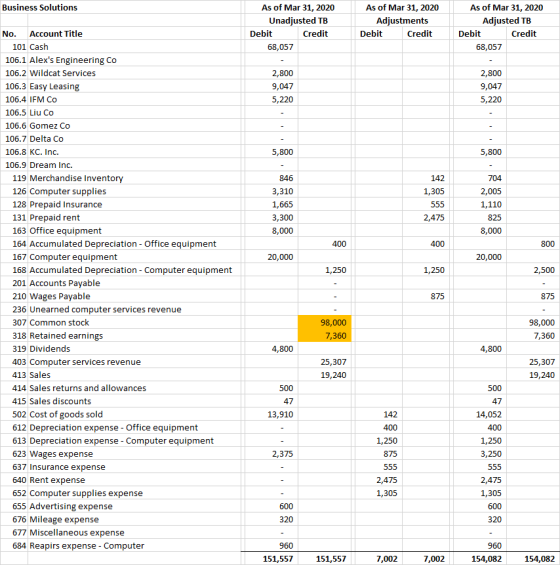560x565 pixels.
Task: Select the unadjusted Cost of goods sold 13,910
Action: 280,414
